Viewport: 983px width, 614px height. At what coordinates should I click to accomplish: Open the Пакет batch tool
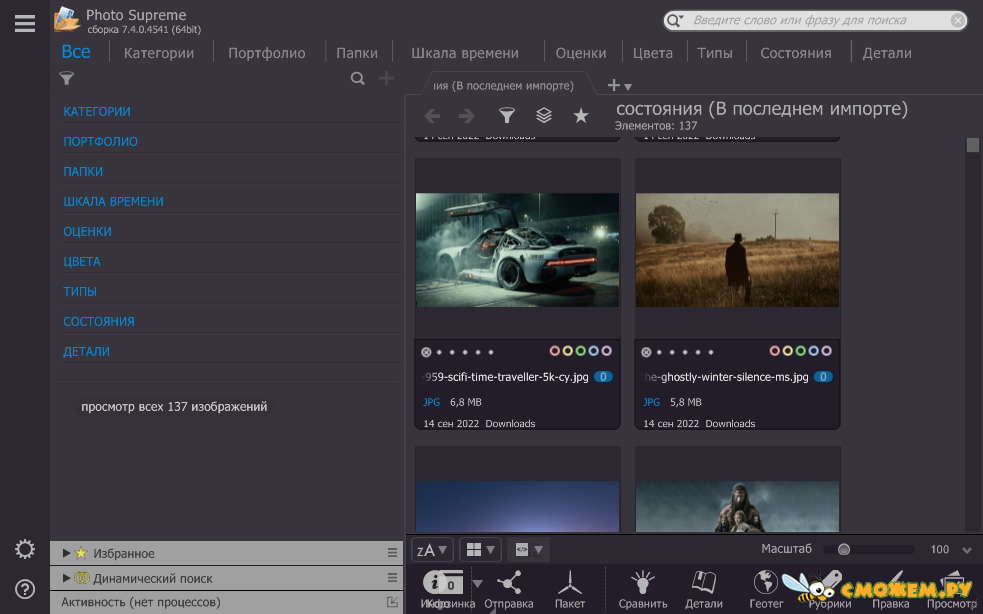point(570,590)
